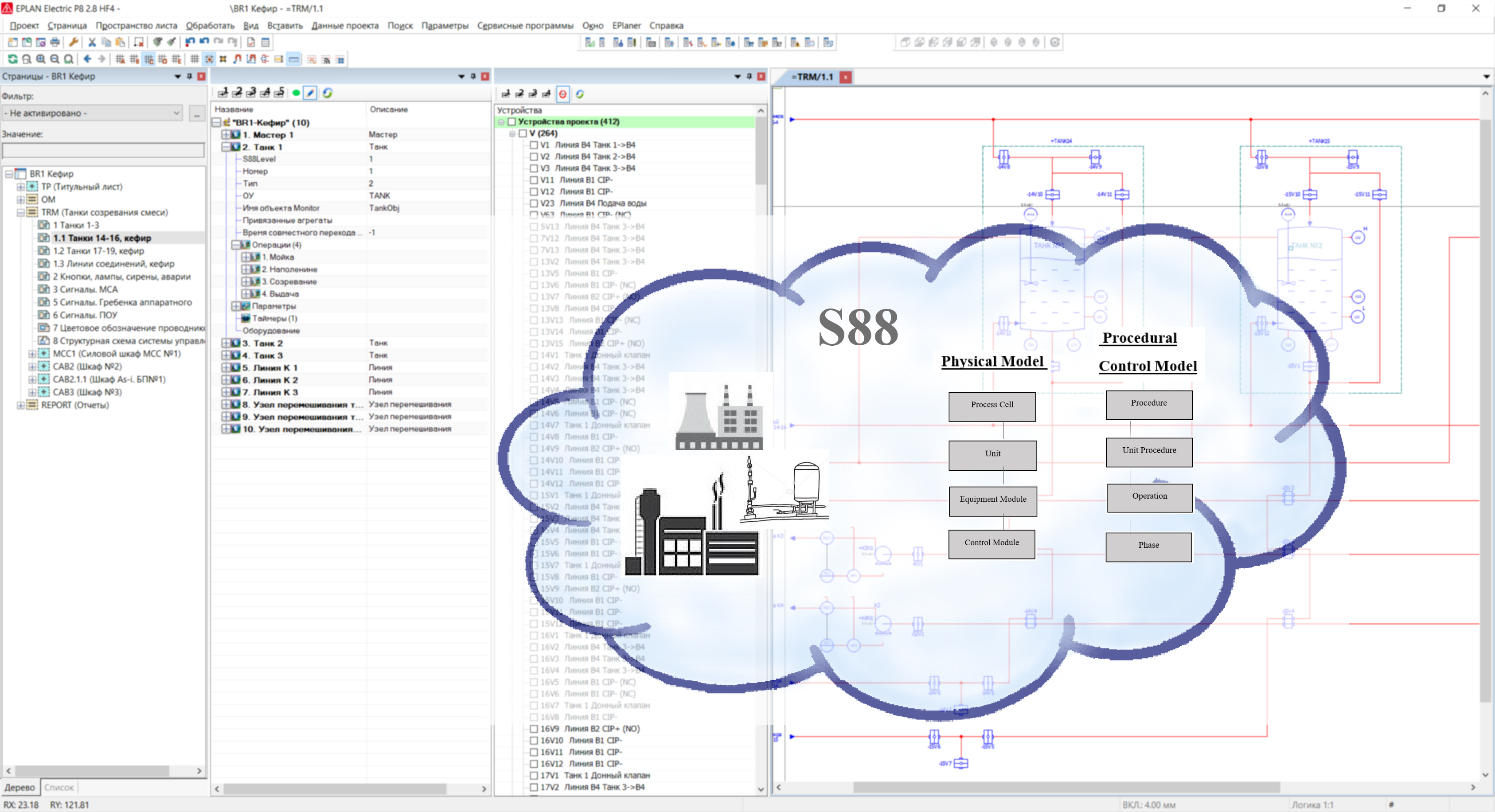Screen dimensions: 1495x812
Task: Expand the MCC1 (Силовой шкаф) tree node
Action: (32, 353)
